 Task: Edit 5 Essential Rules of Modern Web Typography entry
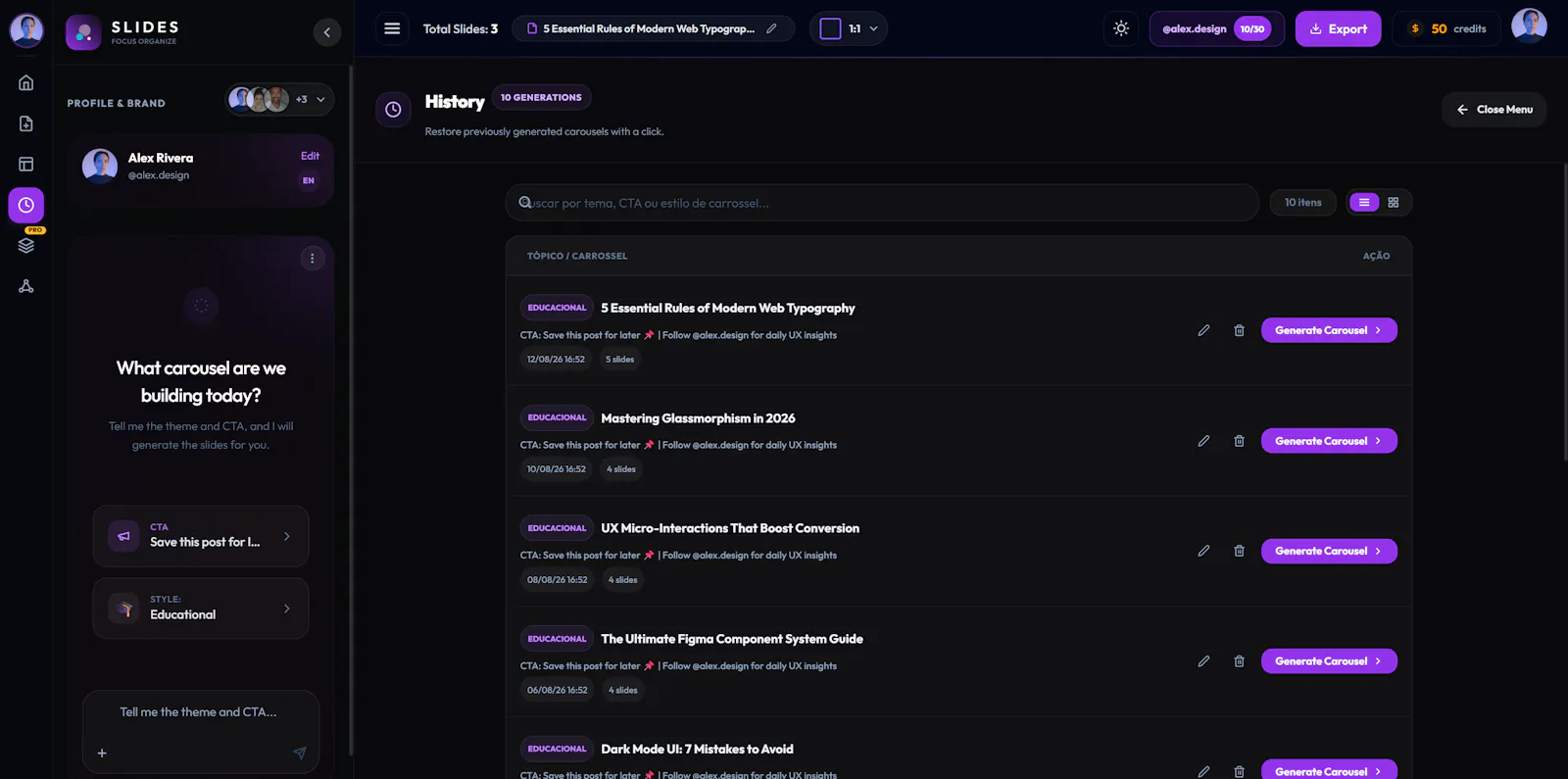[1203, 330]
